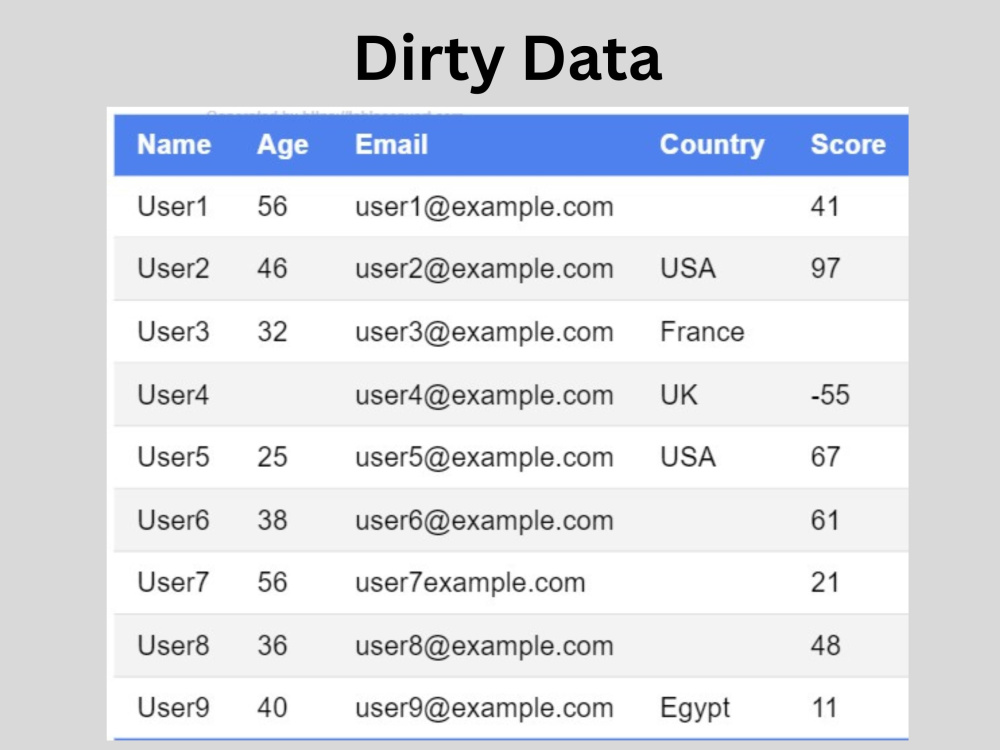Click USA in User2's row

tap(688, 268)
